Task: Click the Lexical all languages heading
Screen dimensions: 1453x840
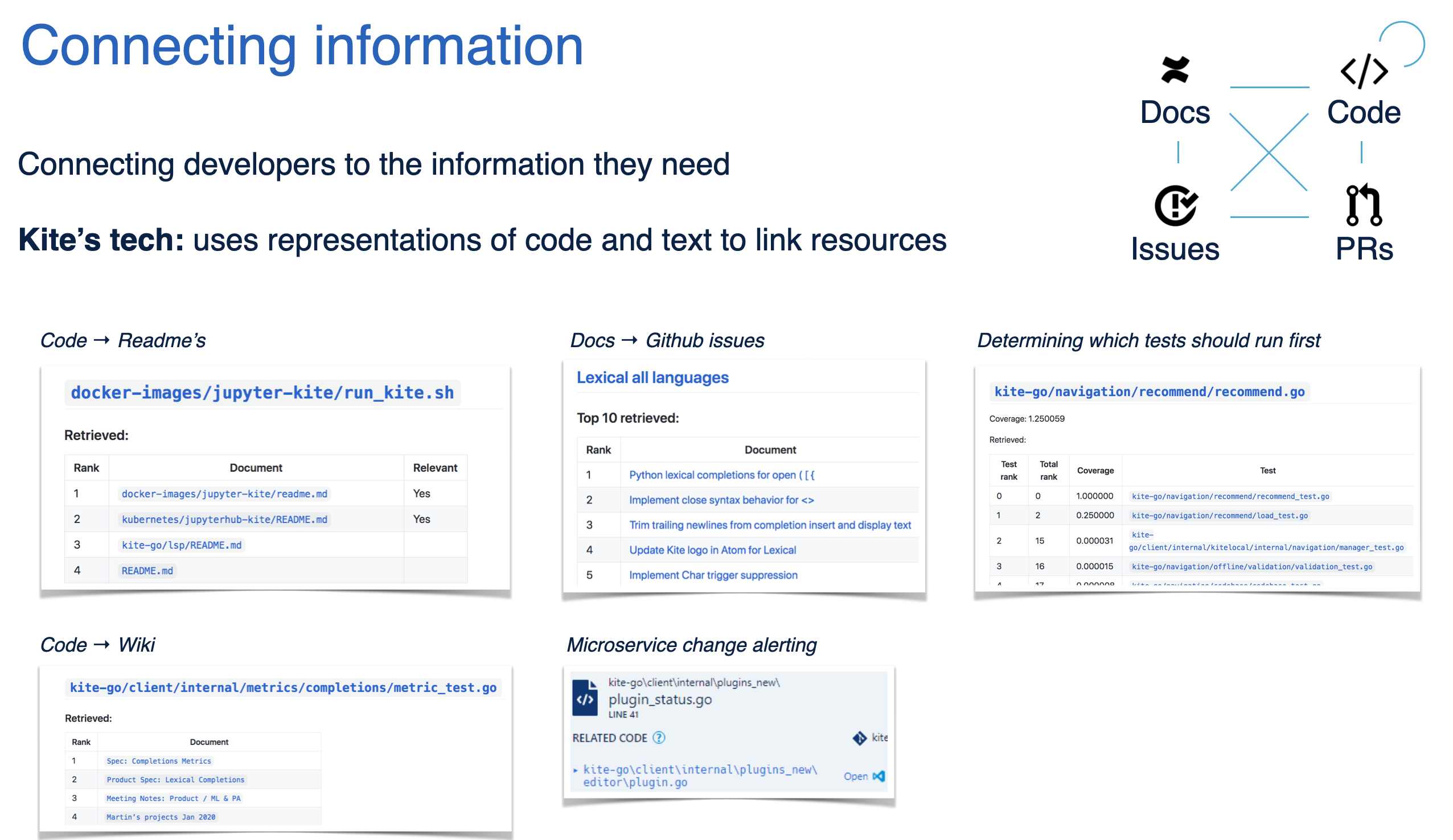Action: pyautogui.click(x=652, y=378)
